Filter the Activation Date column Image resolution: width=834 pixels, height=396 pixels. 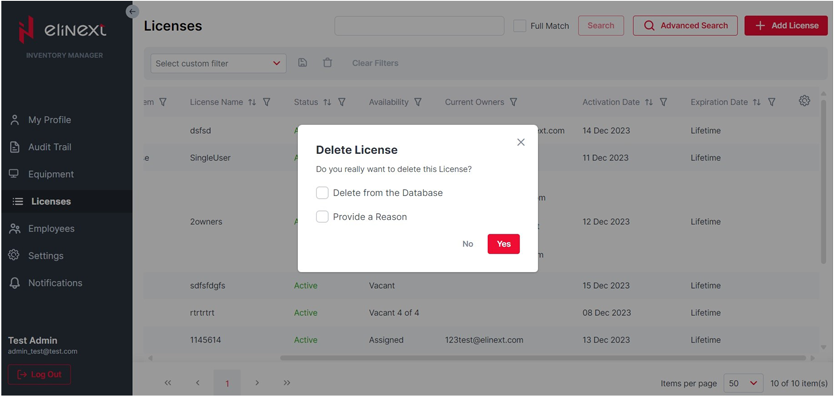pyautogui.click(x=664, y=102)
